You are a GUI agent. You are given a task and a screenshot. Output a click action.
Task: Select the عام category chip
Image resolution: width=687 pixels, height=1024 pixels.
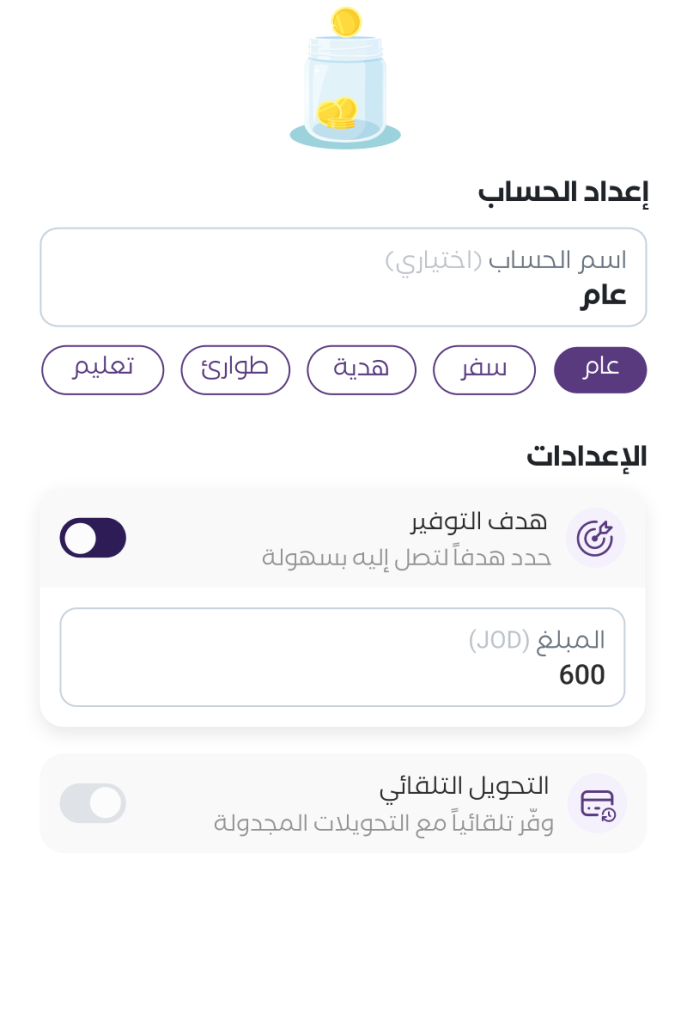coord(600,370)
